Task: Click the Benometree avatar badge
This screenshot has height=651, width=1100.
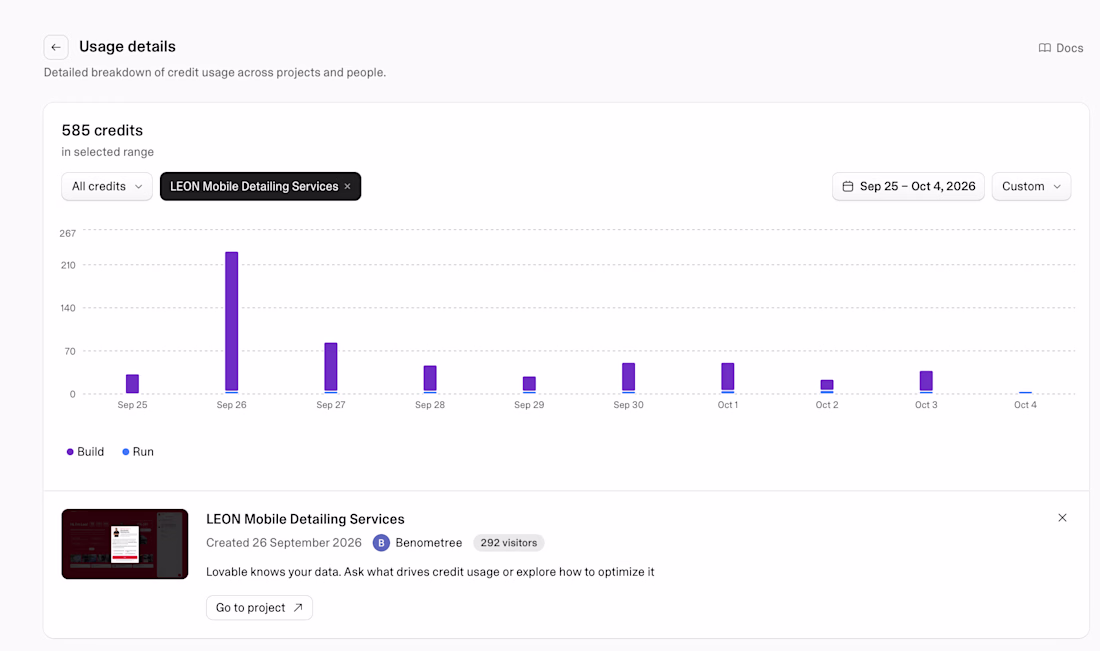Action: [x=381, y=543]
